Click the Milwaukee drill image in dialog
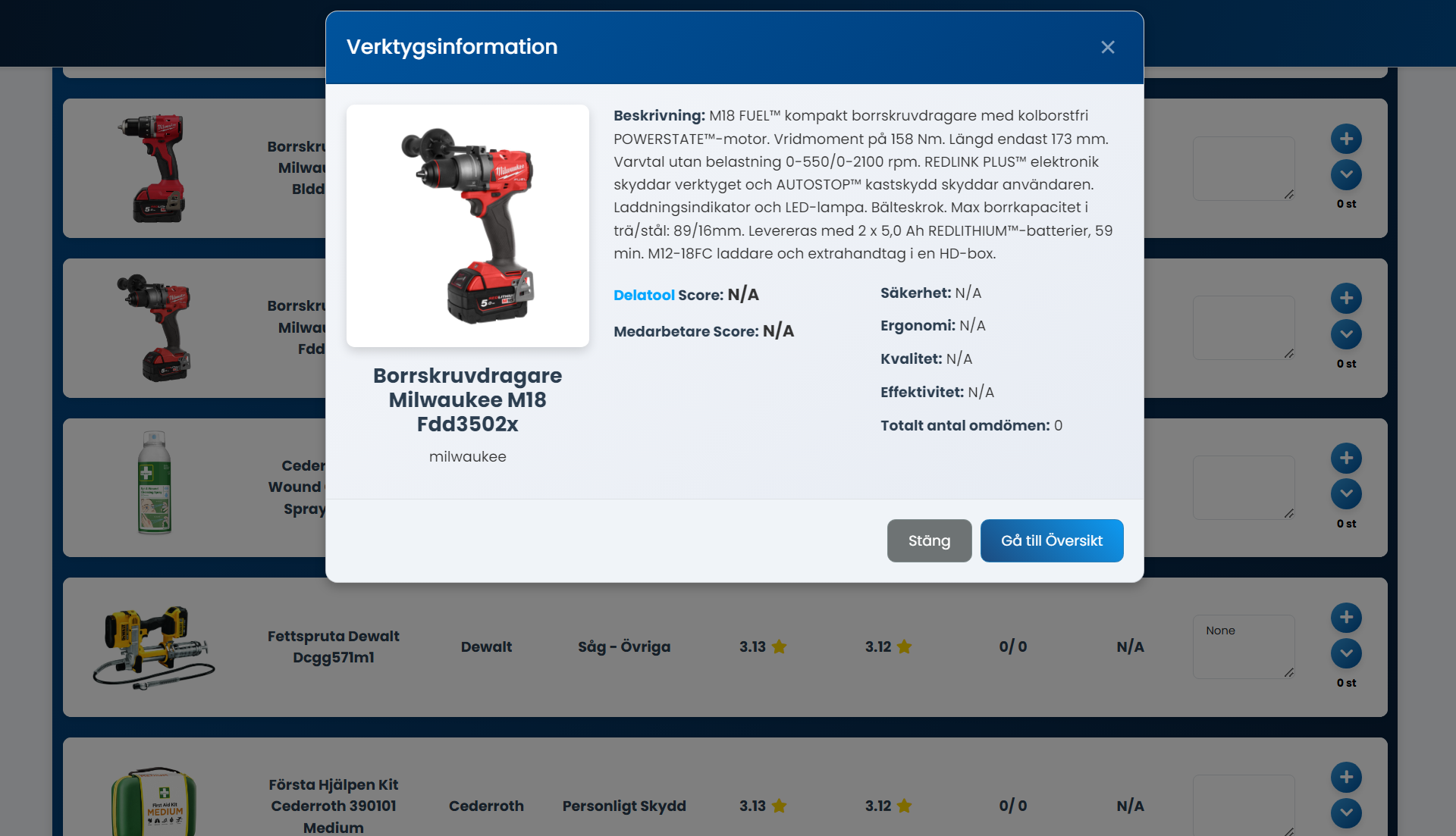1456x836 pixels. (x=467, y=226)
